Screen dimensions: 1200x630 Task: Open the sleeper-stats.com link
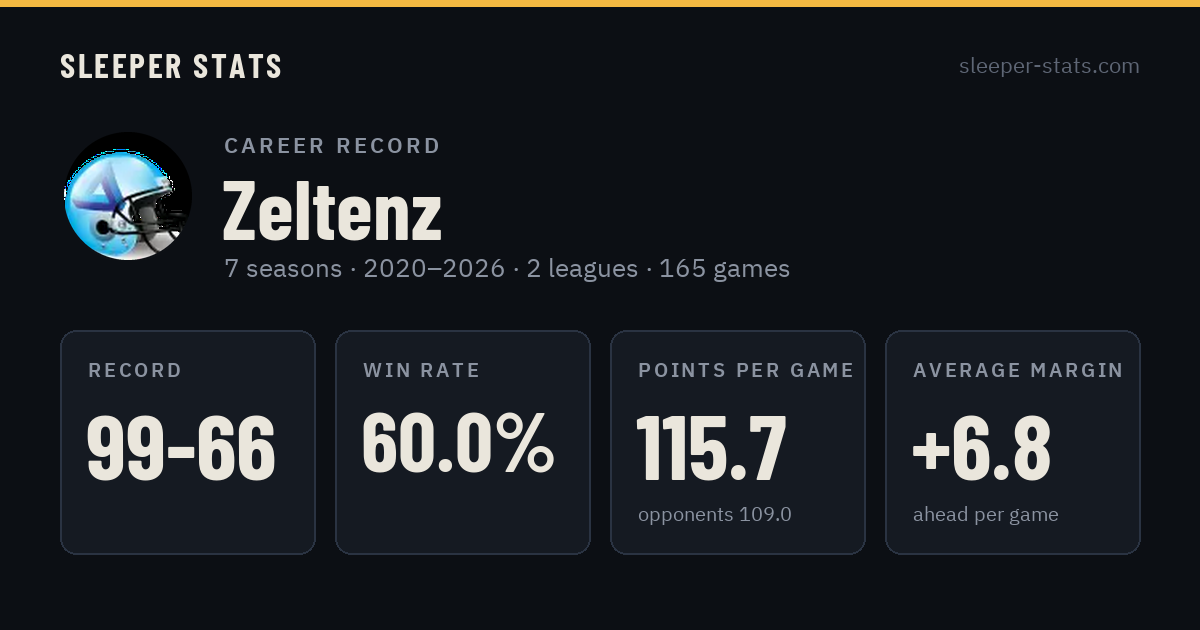pyautogui.click(x=1049, y=66)
